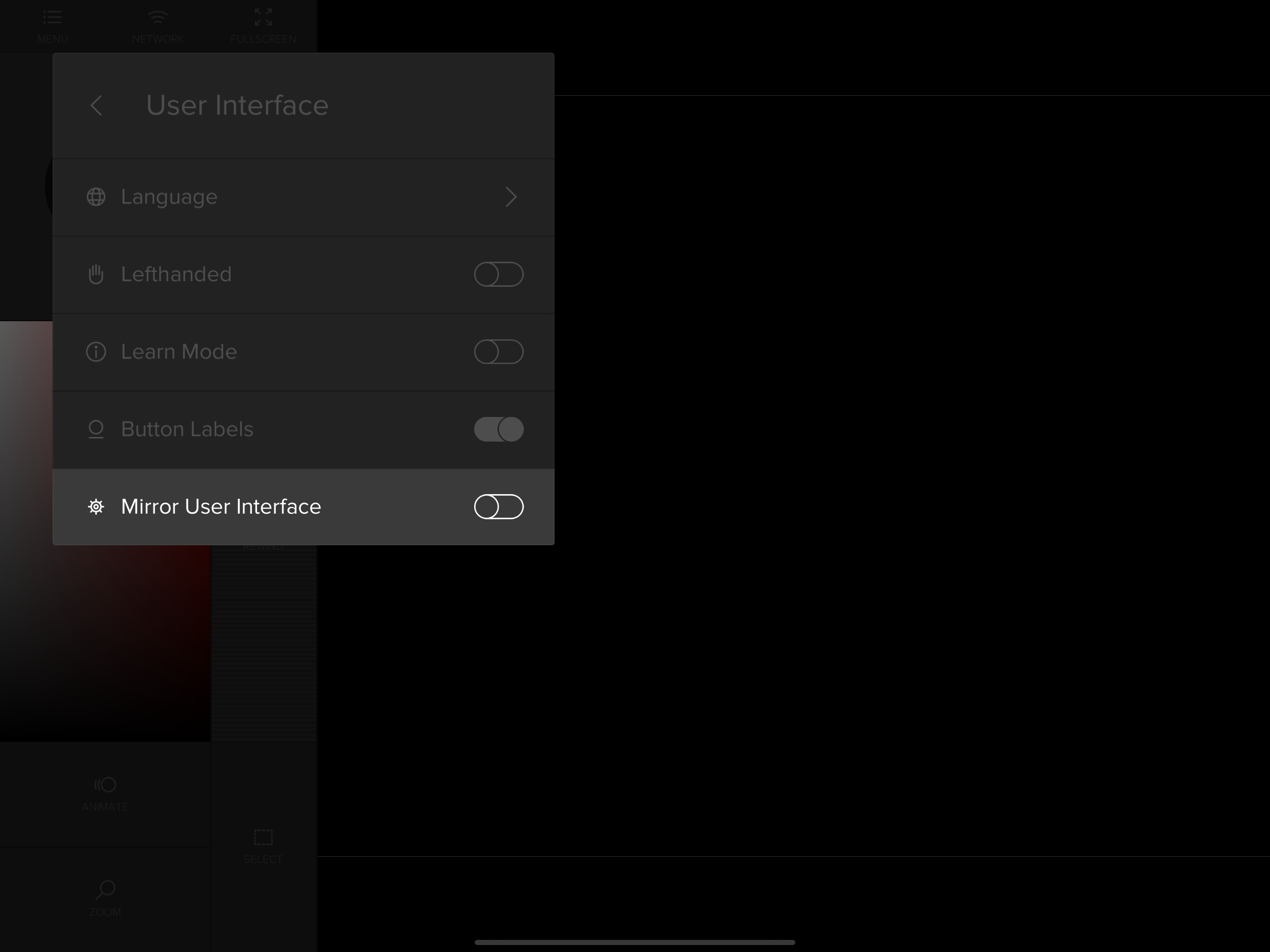Activate the Zoom magnifier tool
This screenshot has width=1270, height=952.
click(105, 890)
